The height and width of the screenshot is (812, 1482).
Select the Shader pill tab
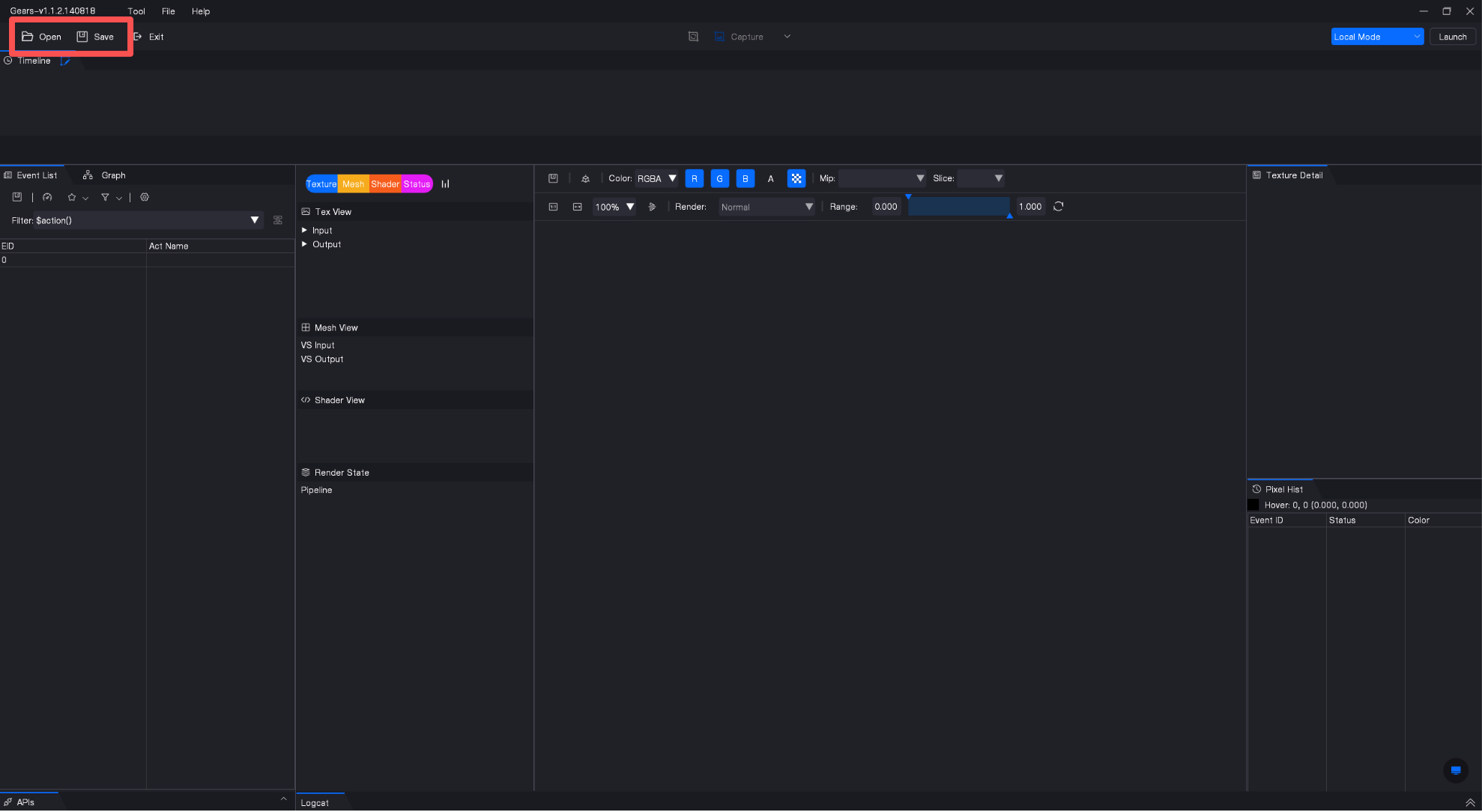point(385,184)
